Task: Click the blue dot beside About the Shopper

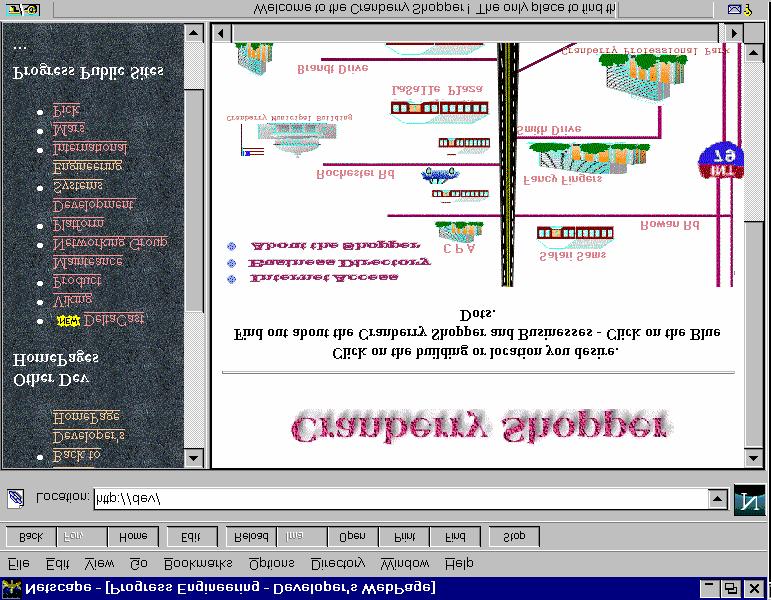Action: click(231, 246)
